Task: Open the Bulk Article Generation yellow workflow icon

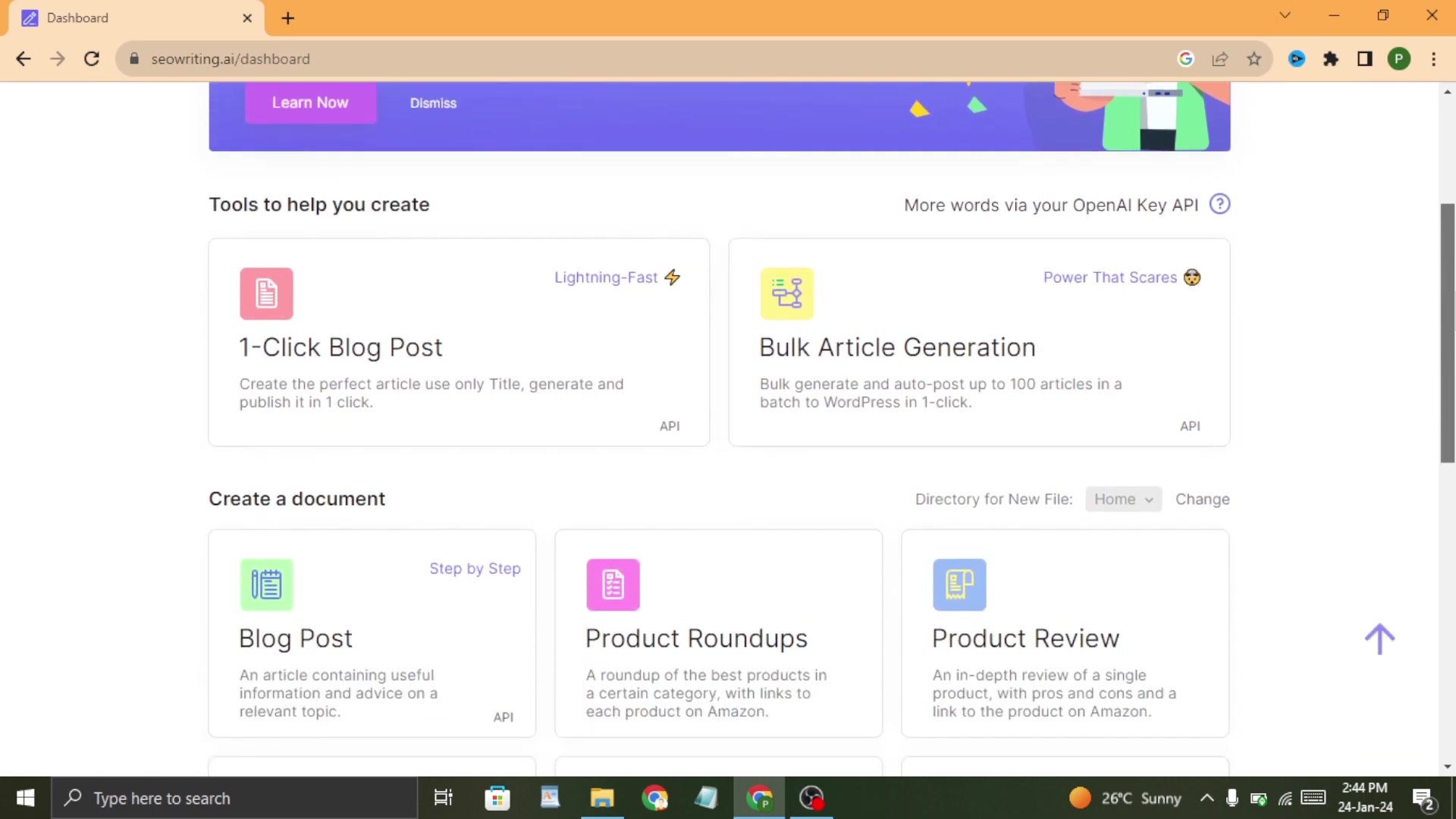Action: (x=786, y=293)
